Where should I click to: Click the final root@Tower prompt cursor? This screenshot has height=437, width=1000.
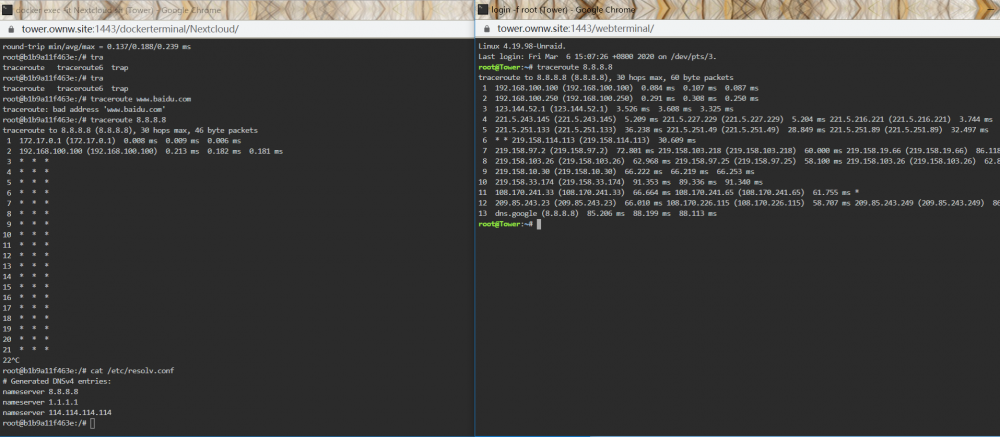coord(539,224)
